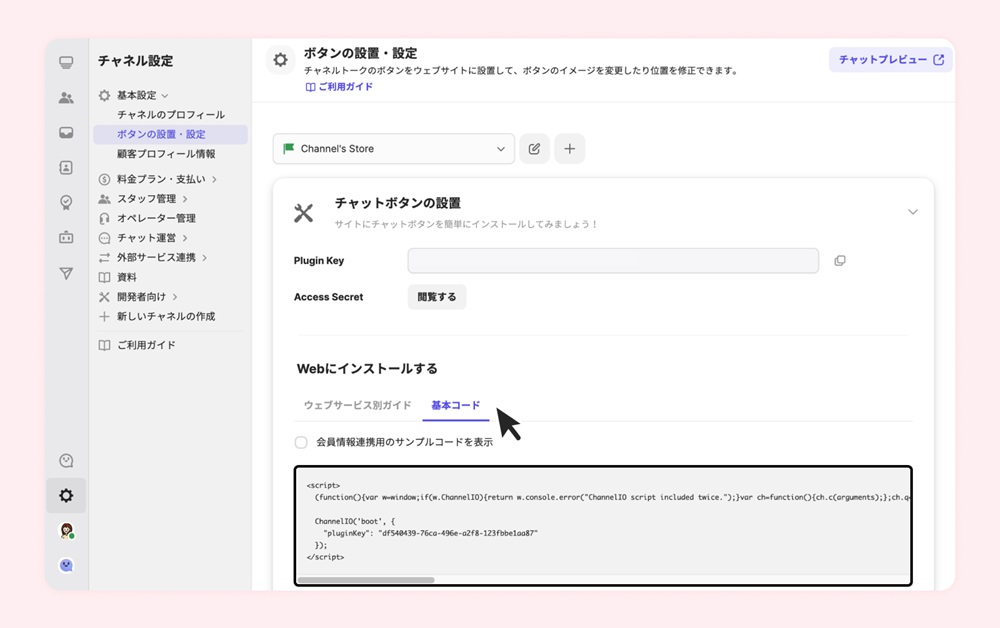Image resolution: width=1000 pixels, height=628 pixels.
Task: Open the monitor icon in left rail
Action: point(66,62)
